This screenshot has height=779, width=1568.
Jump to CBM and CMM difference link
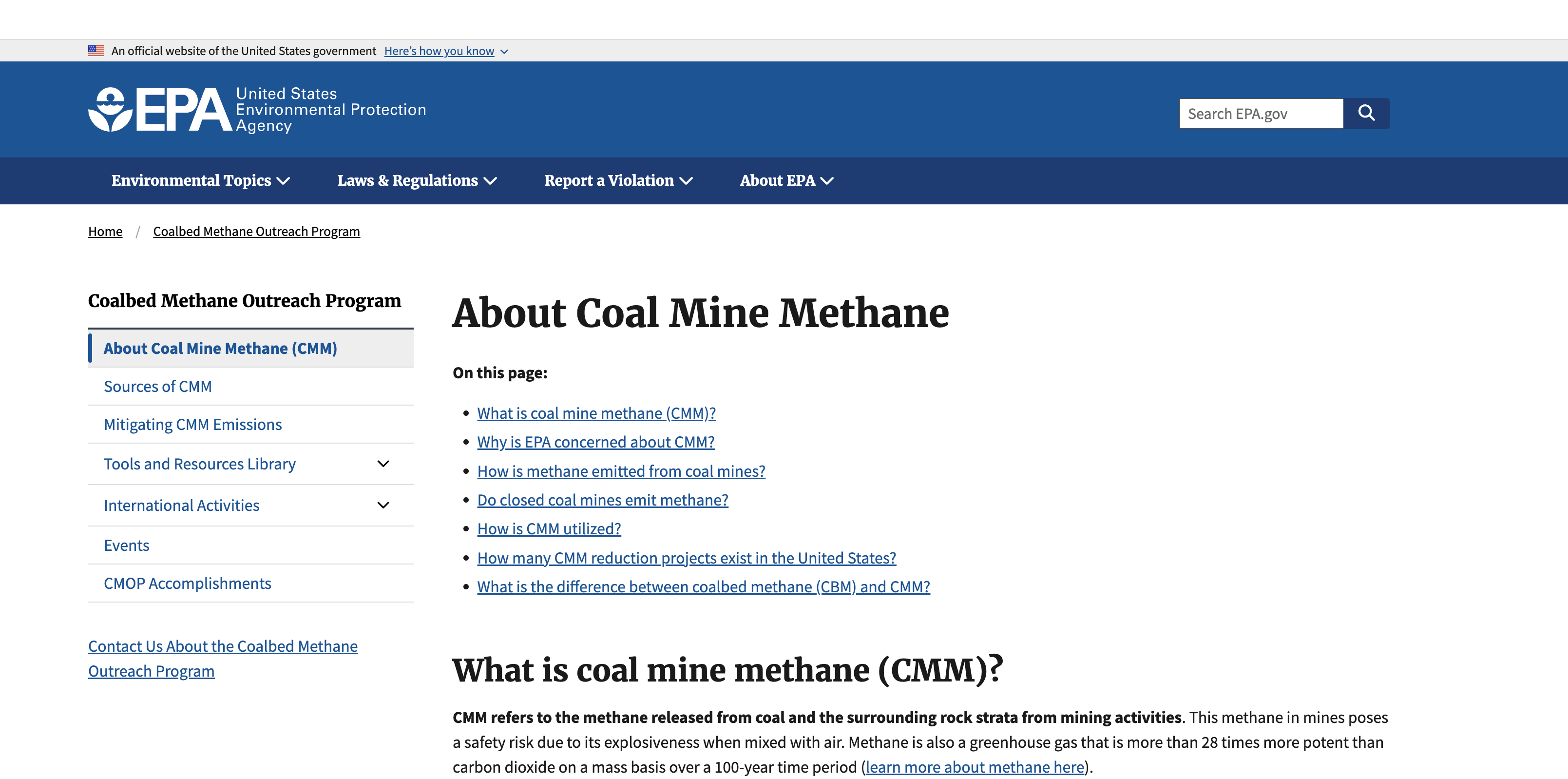tap(704, 586)
